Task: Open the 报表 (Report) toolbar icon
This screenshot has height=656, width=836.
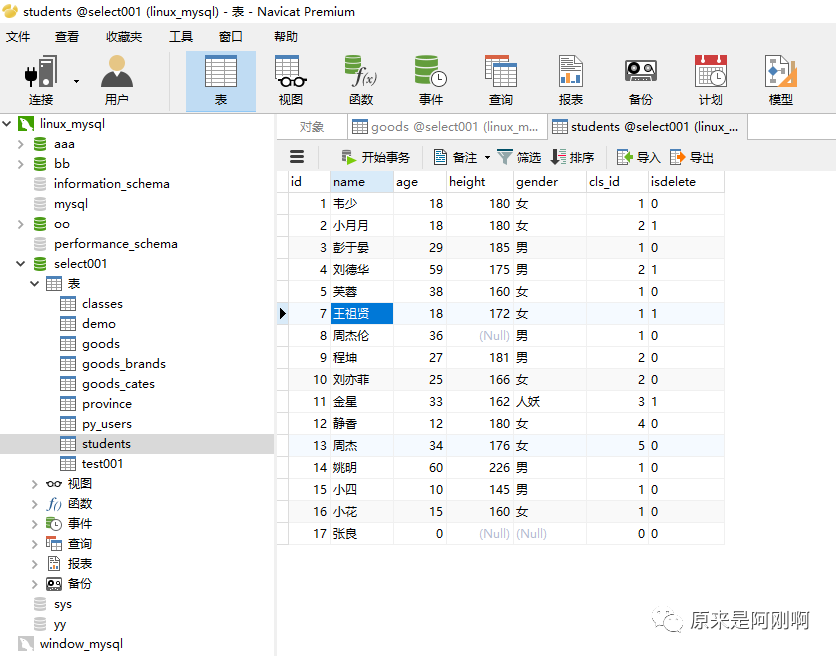Action: point(570,81)
